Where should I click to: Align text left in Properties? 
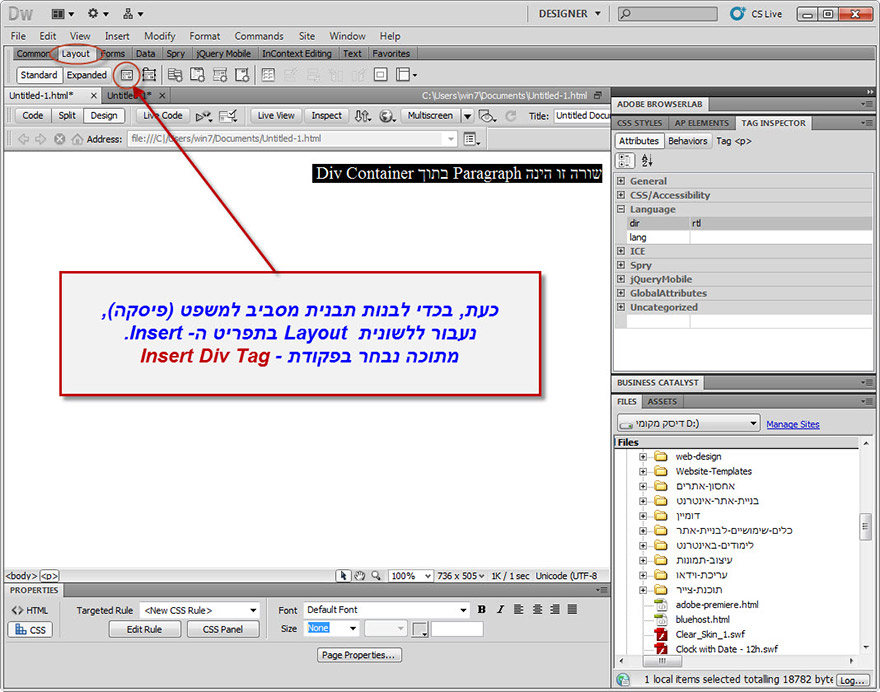click(519, 609)
